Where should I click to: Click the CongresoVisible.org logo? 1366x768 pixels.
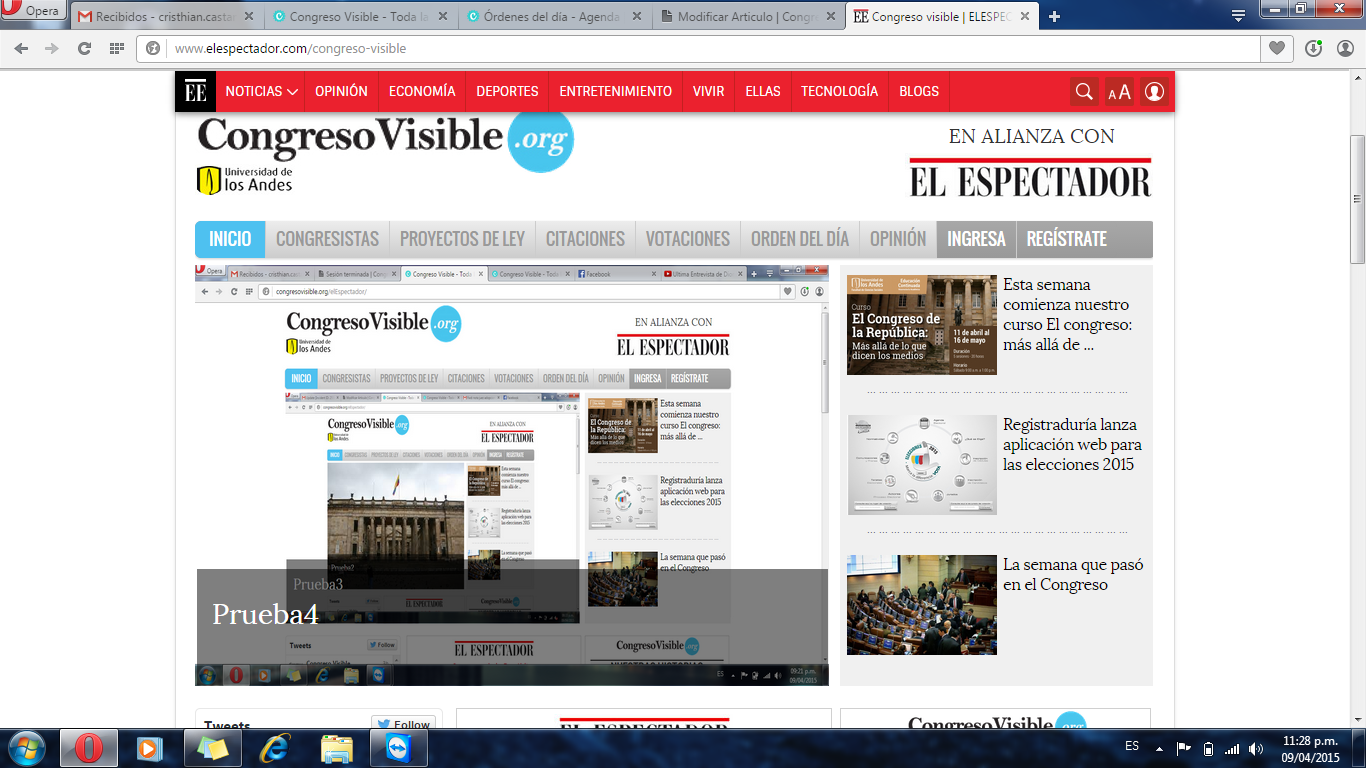385,140
